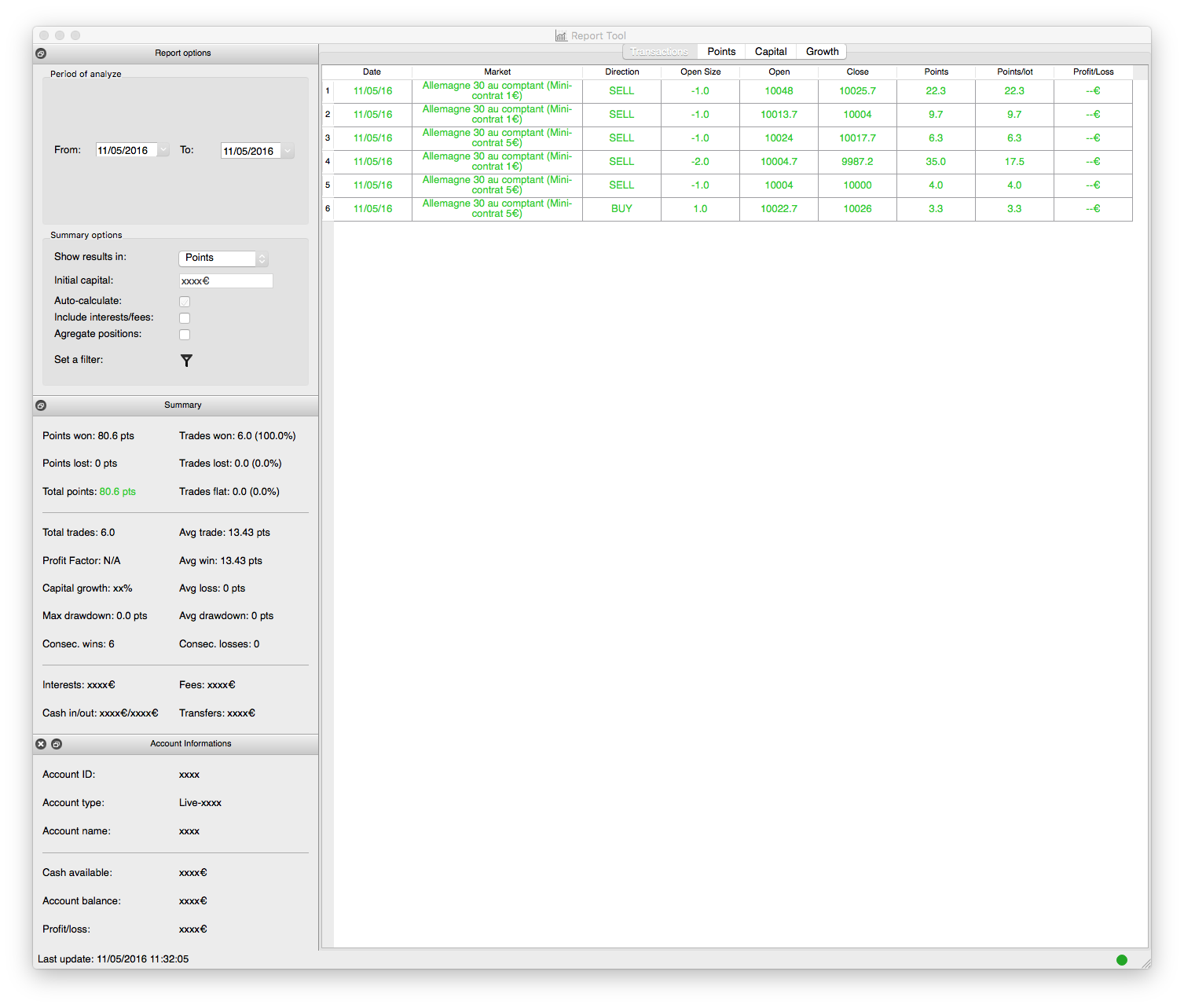The height and width of the screenshot is (1008, 1184).
Task: Sort by the Points/lot column header
Action: coord(1015,71)
